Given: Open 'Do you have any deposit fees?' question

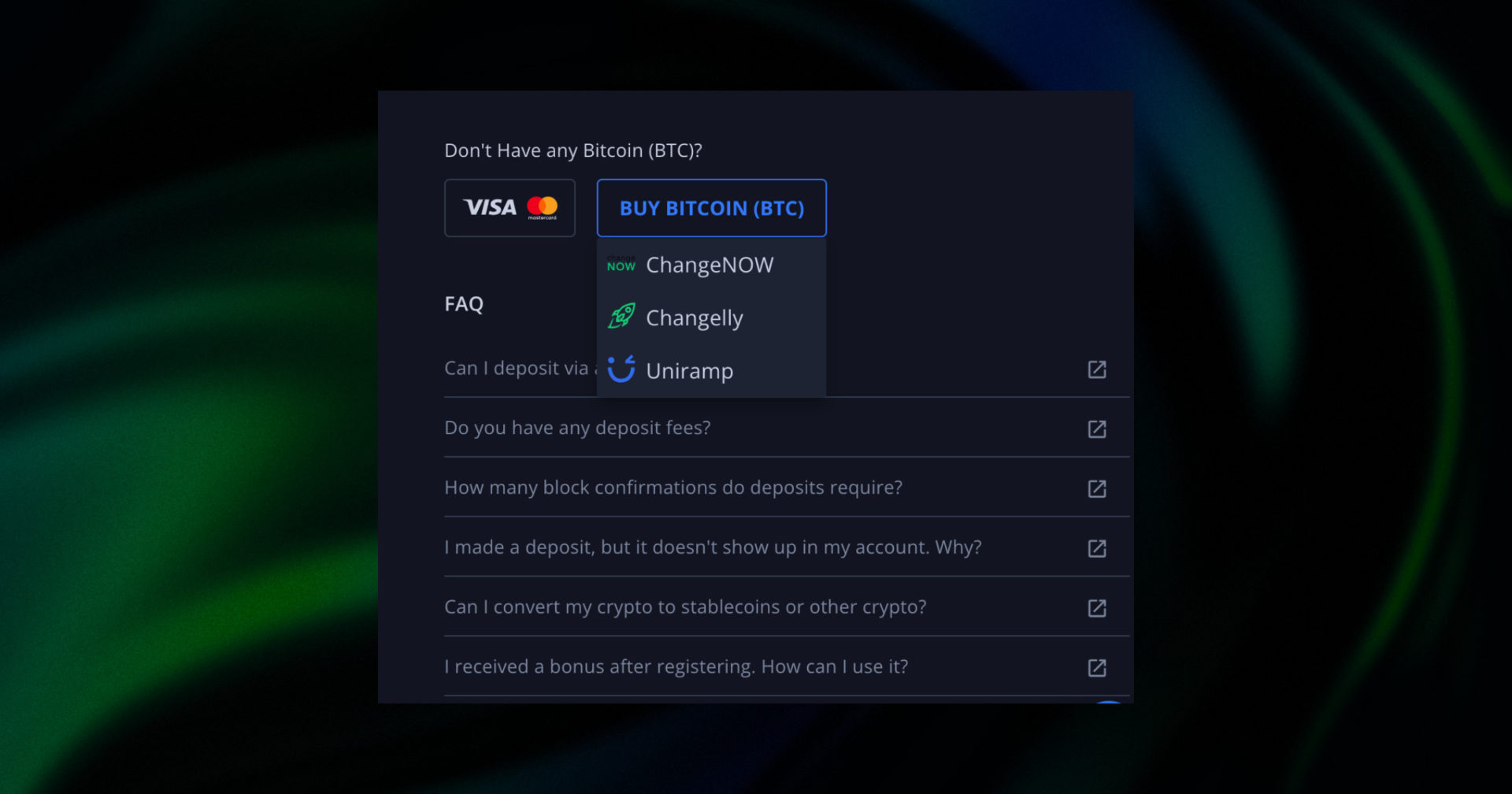Looking at the screenshot, I should click(x=577, y=428).
